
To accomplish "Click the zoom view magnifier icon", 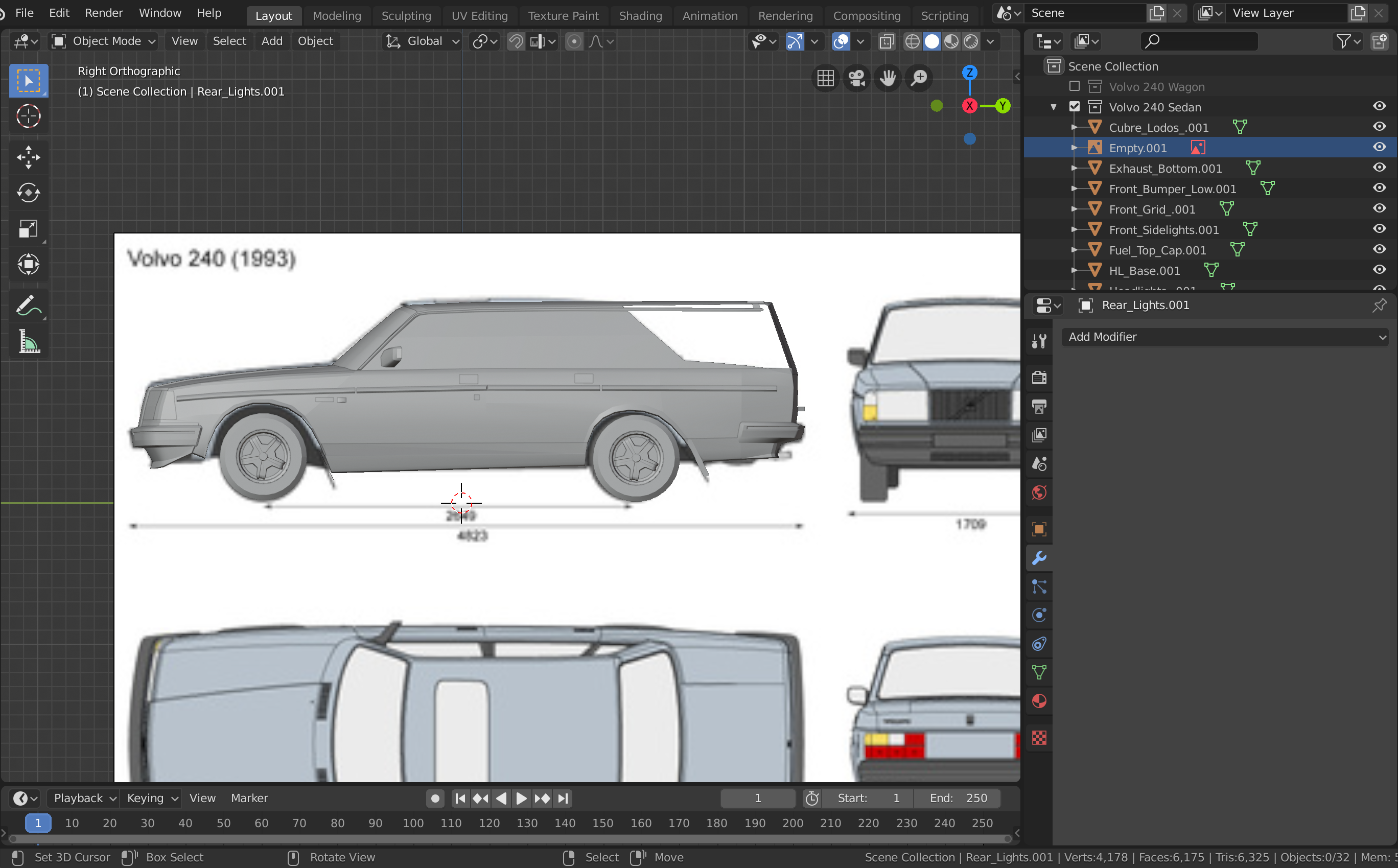I will click(x=919, y=78).
